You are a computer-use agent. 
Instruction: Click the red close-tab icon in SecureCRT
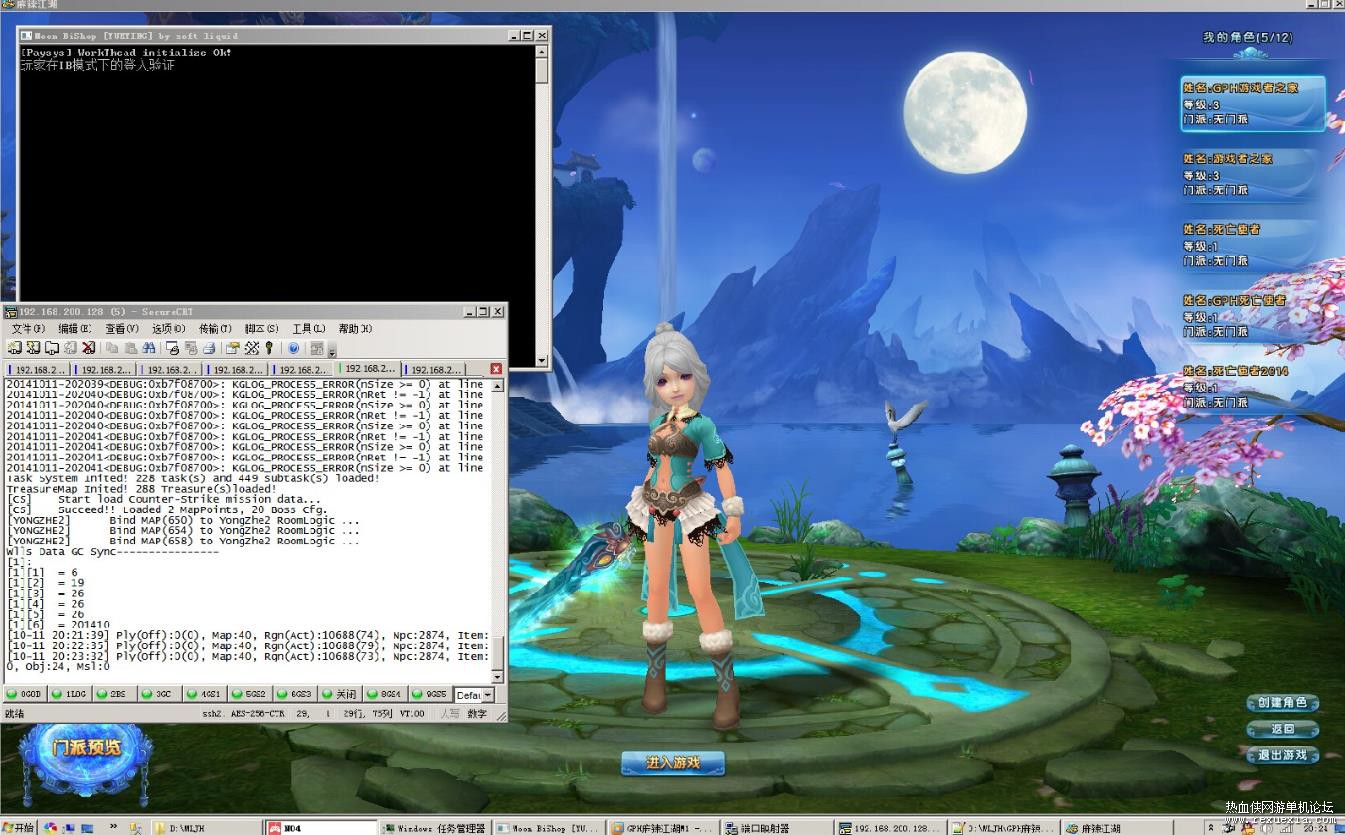[x=496, y=369]
